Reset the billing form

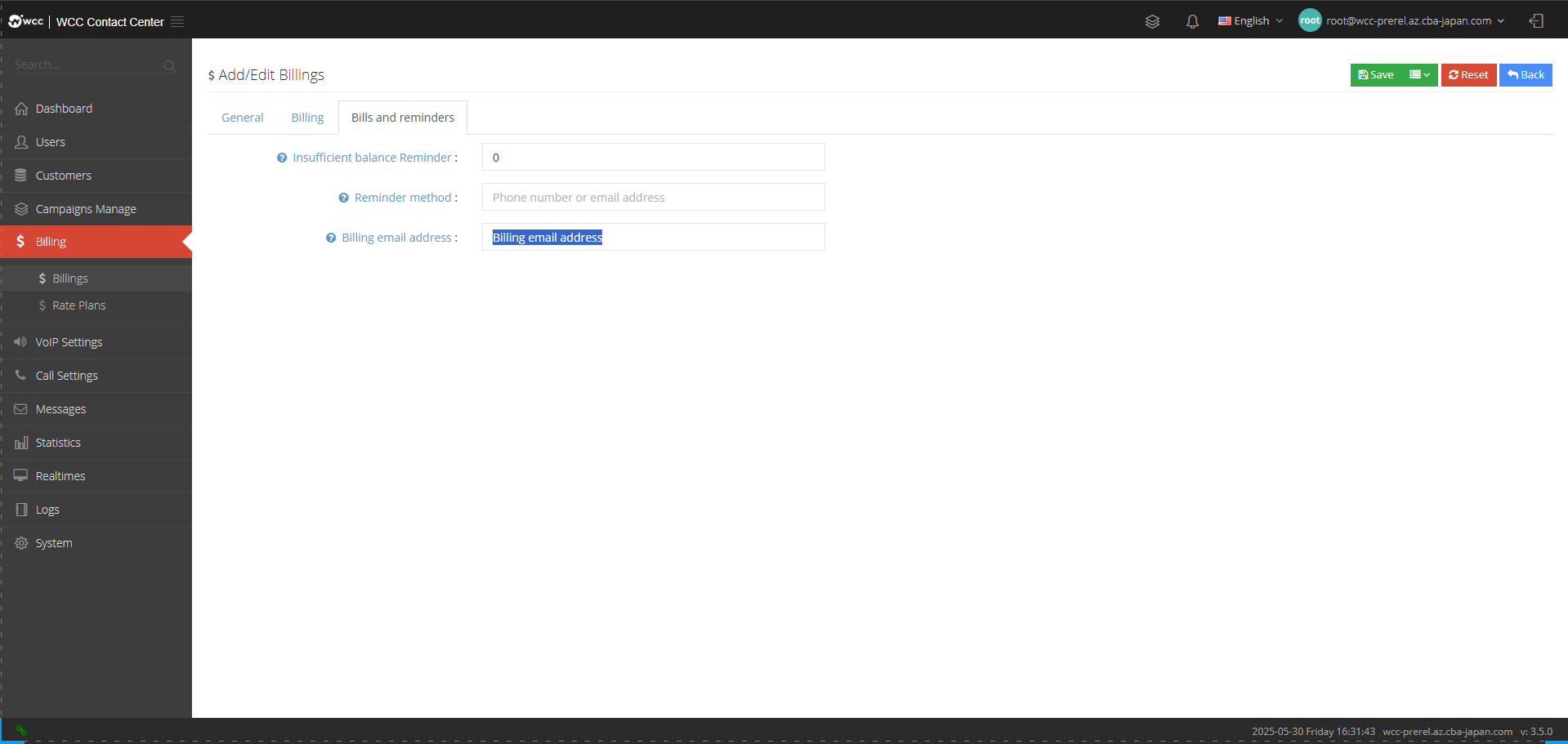[x=1468, y=75]
